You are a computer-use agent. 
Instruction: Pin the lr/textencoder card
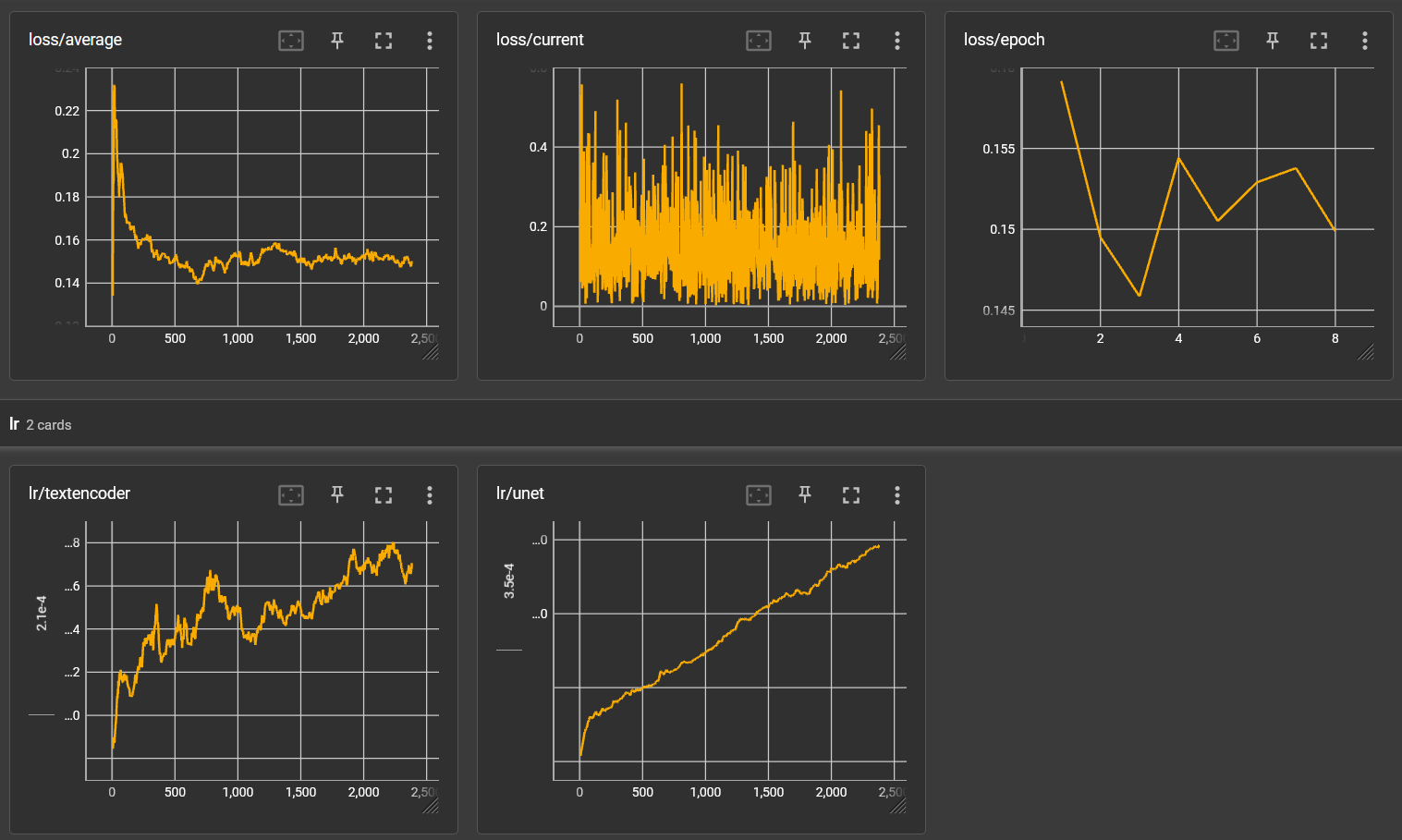tap(337, 494)
